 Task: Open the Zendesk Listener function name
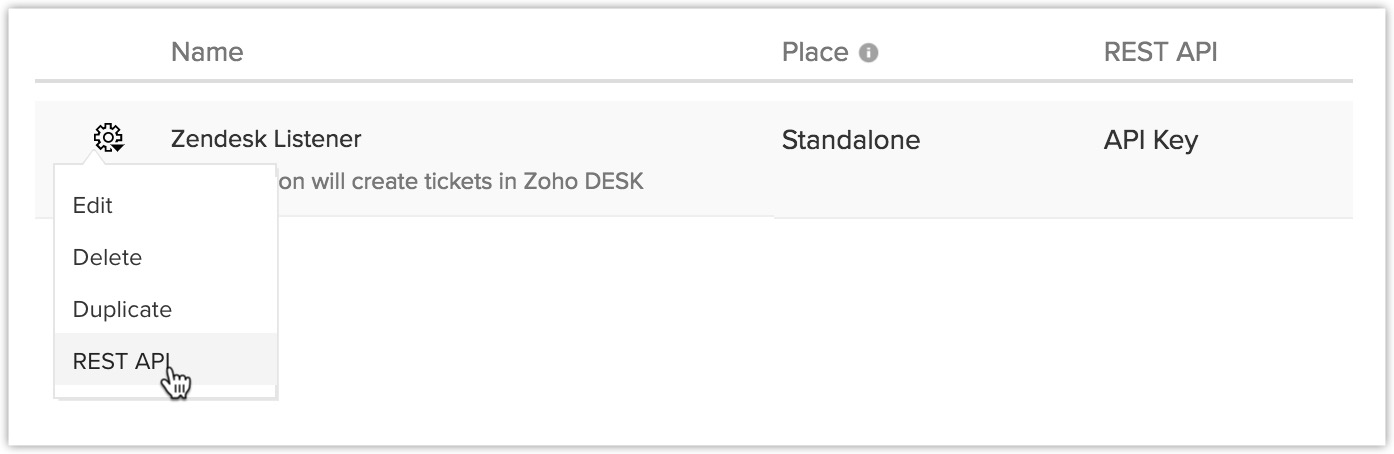(x=266, y=139)
